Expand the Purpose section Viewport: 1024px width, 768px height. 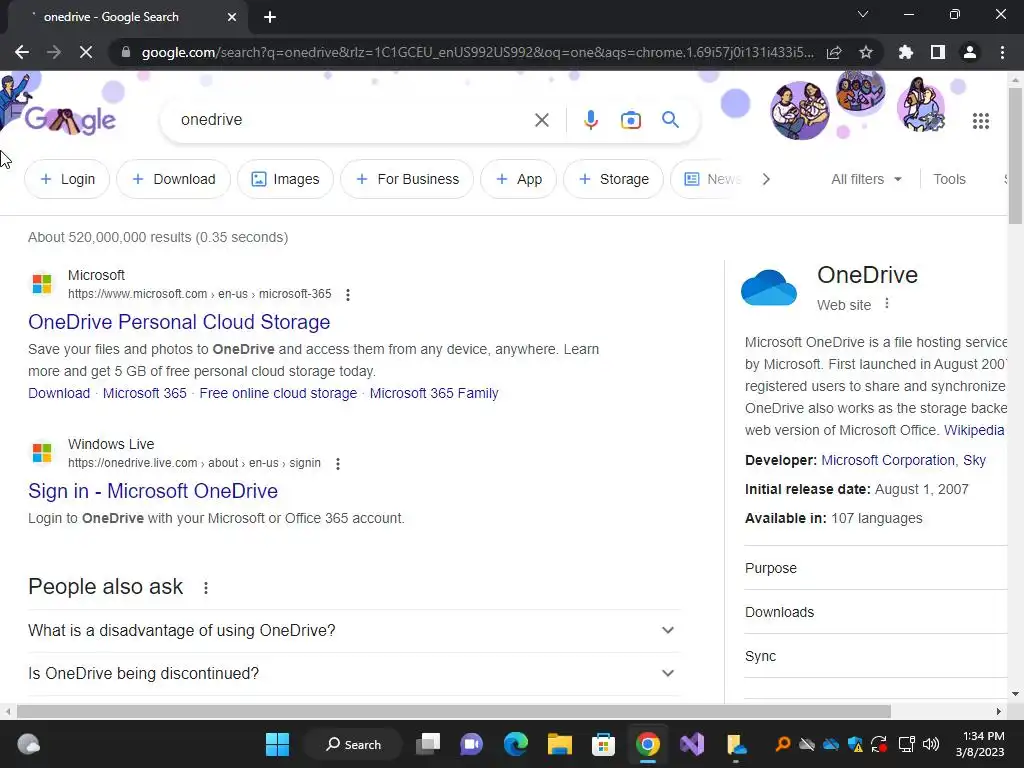point(876,568)
